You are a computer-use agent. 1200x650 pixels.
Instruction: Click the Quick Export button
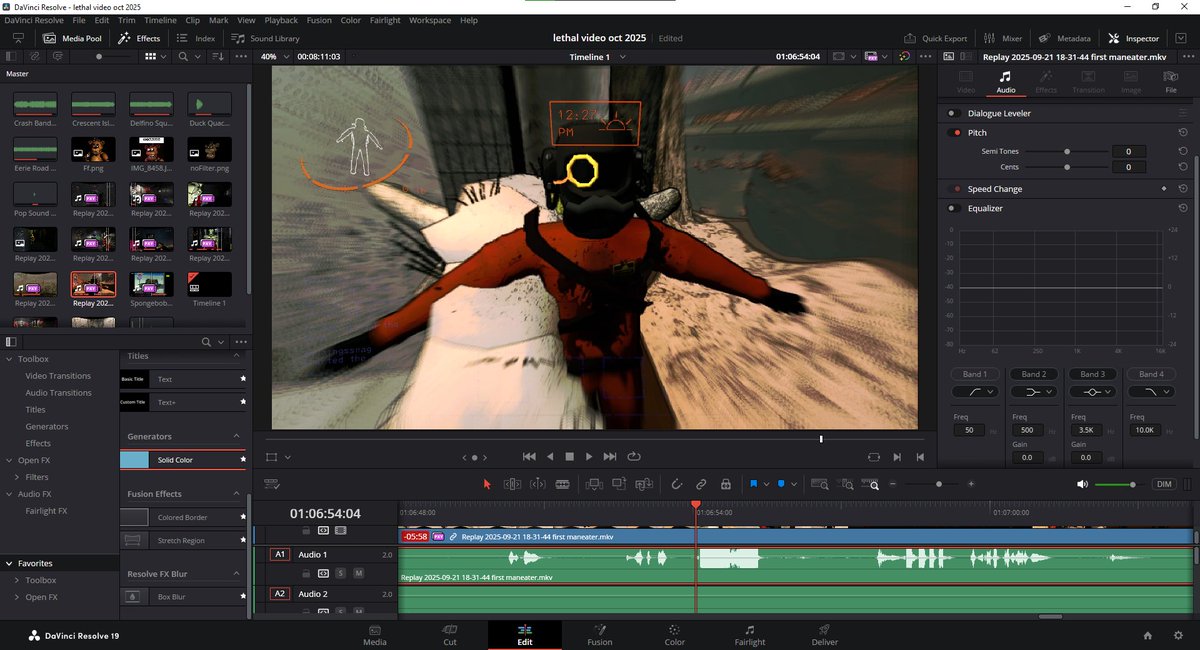tap(936, 38)
